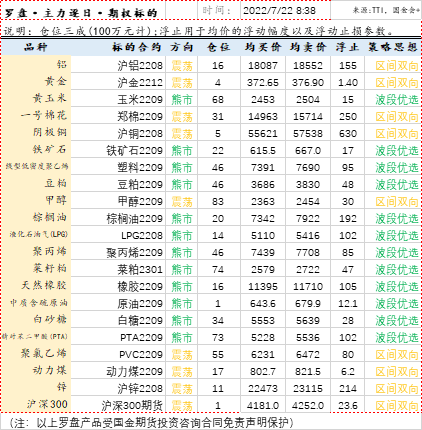Click the position value 68 for 玉米2209
This screenshot has height=430, width=422.
pos(218,100)
